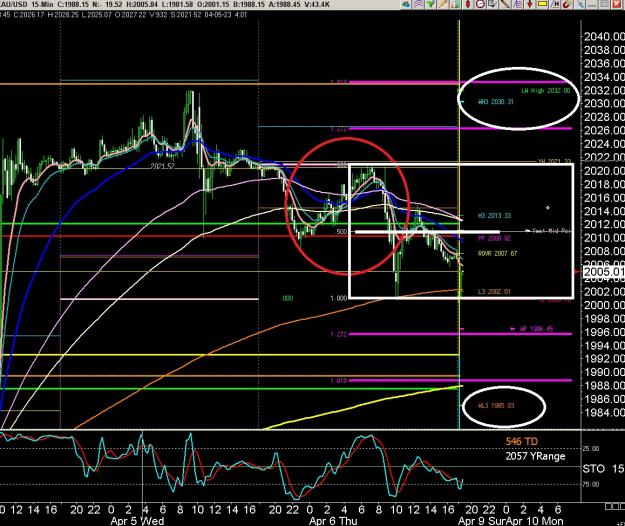Click the WP 1996.45 weekly pivot label
Screen dimensions: 625x526
pos(536,329)
